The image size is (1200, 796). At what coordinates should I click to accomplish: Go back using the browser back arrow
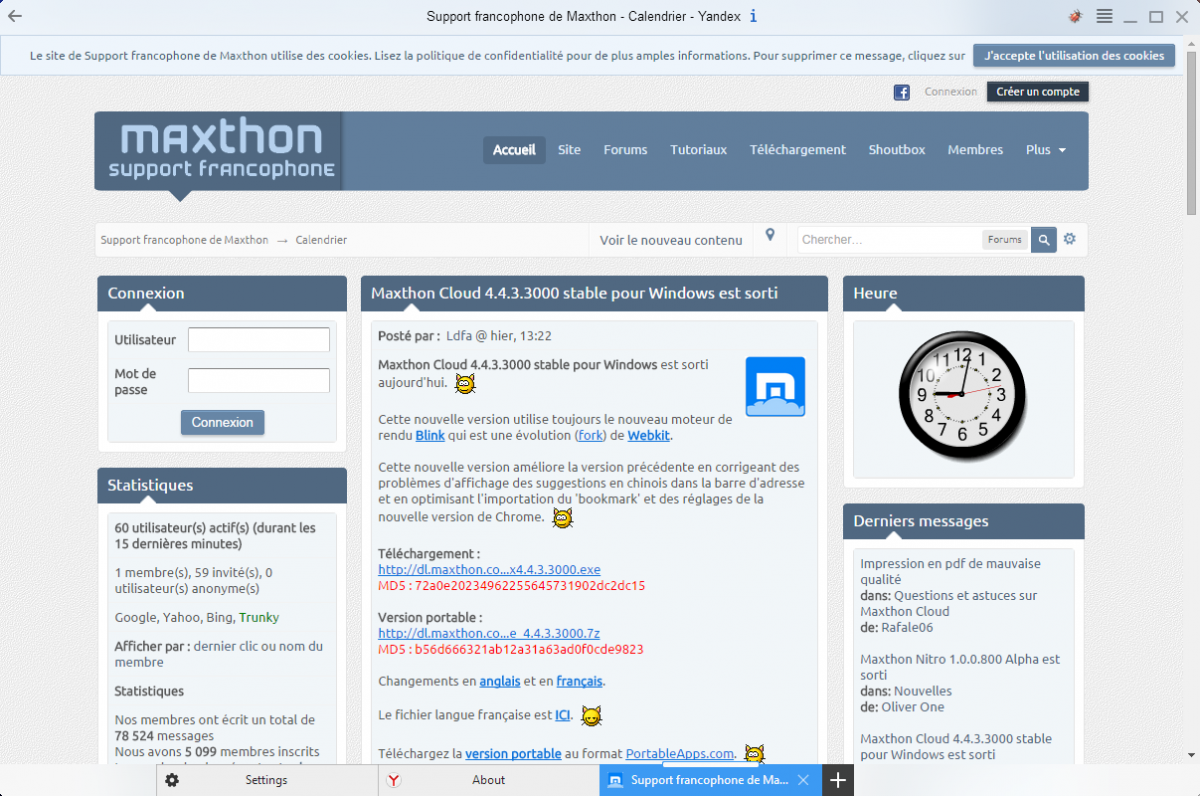click(x=15, y=16)
